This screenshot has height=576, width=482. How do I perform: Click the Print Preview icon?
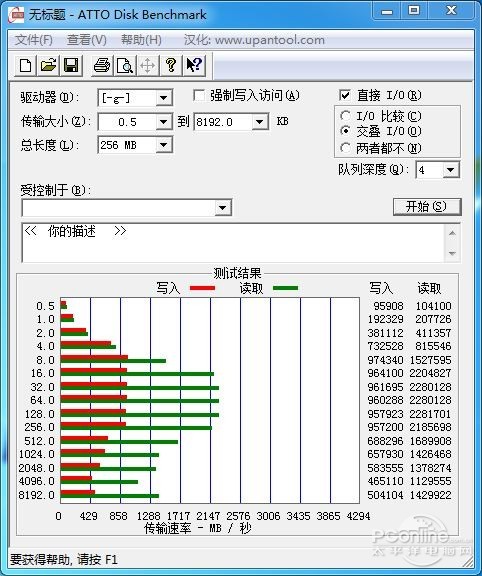pyautogui.click(x=125, y=66)
